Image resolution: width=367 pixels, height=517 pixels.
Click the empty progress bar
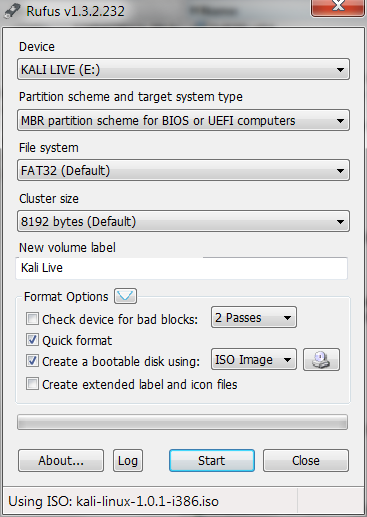[182, 423]
